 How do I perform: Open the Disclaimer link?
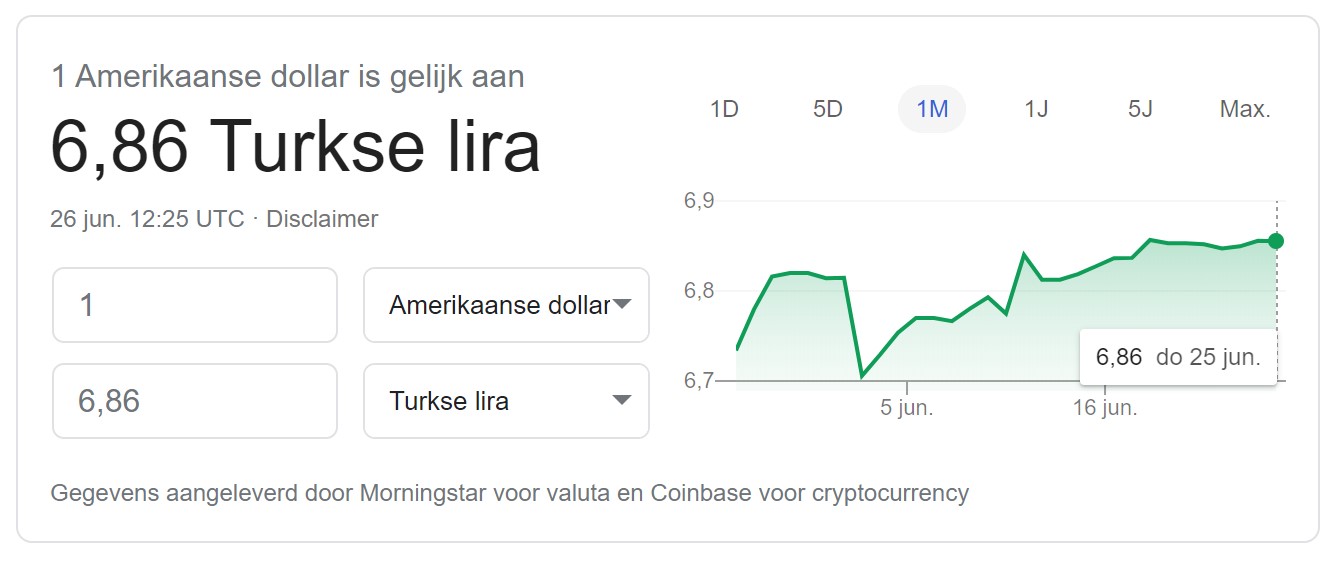click(322, 219)
